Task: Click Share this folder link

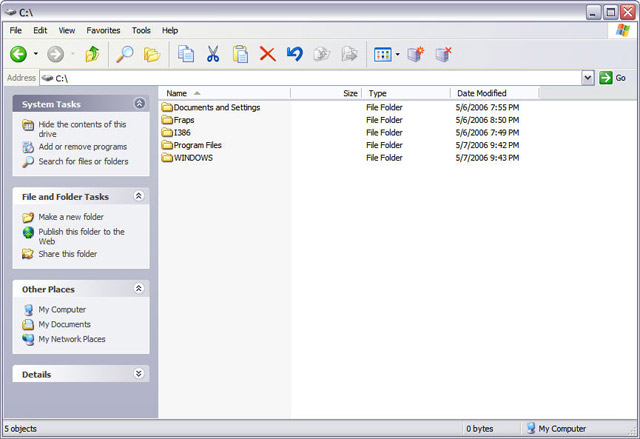Action: click(x=68, y=254)
